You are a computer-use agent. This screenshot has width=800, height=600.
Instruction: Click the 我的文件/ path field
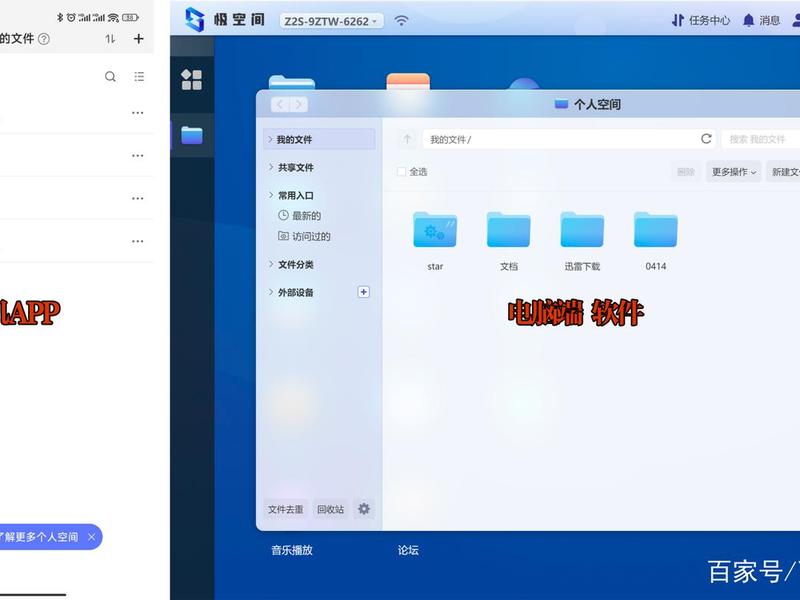pyautogui.click(x=569, y=139)
